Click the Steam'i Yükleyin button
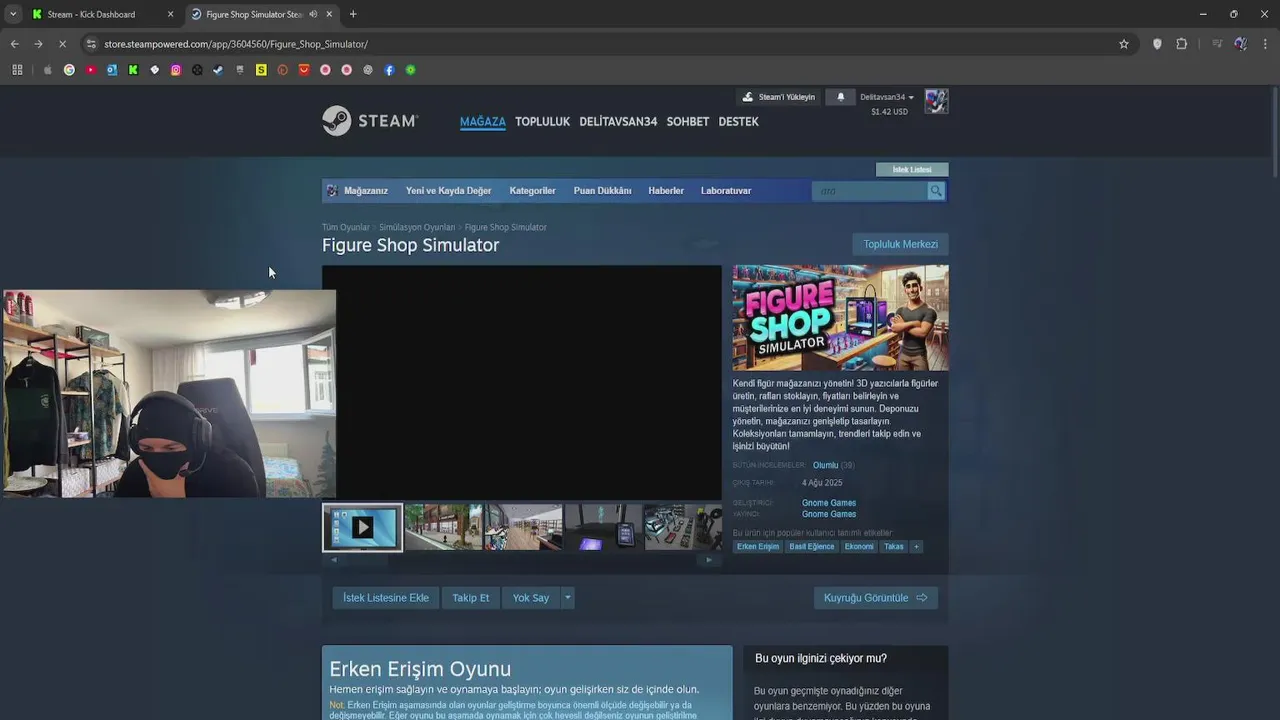The height and width of the screenshot is (720, 1280). click(778, 97)
